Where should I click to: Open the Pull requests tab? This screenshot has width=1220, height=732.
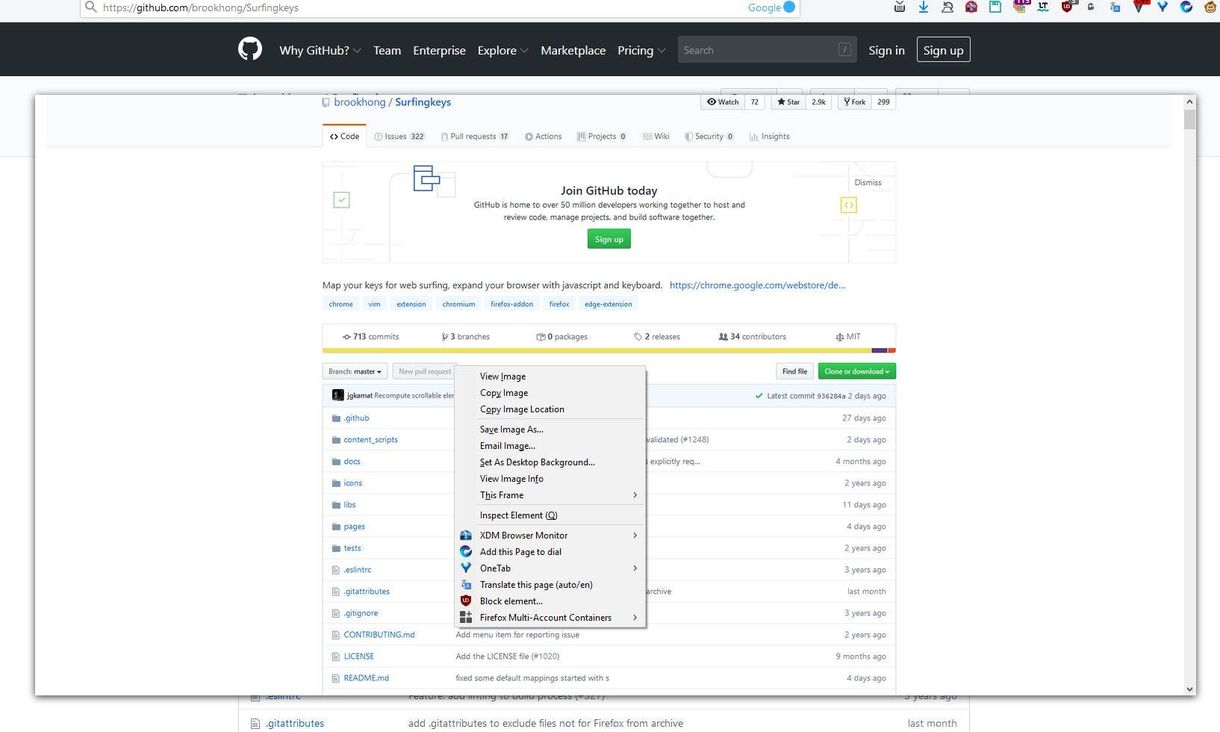[x=474, y=136]
